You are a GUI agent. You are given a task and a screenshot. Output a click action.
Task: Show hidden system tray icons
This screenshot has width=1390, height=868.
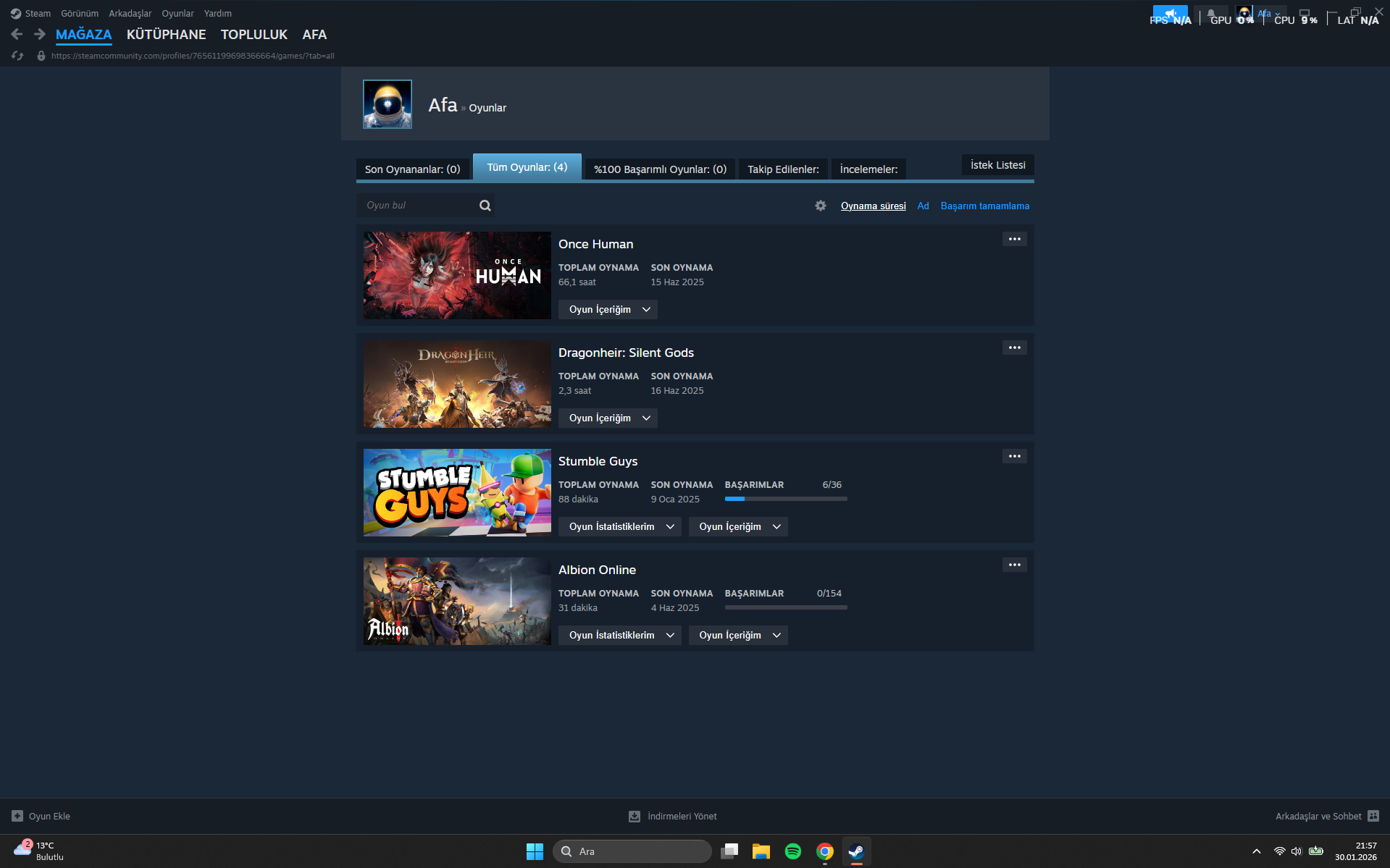tap(1257, 851)
